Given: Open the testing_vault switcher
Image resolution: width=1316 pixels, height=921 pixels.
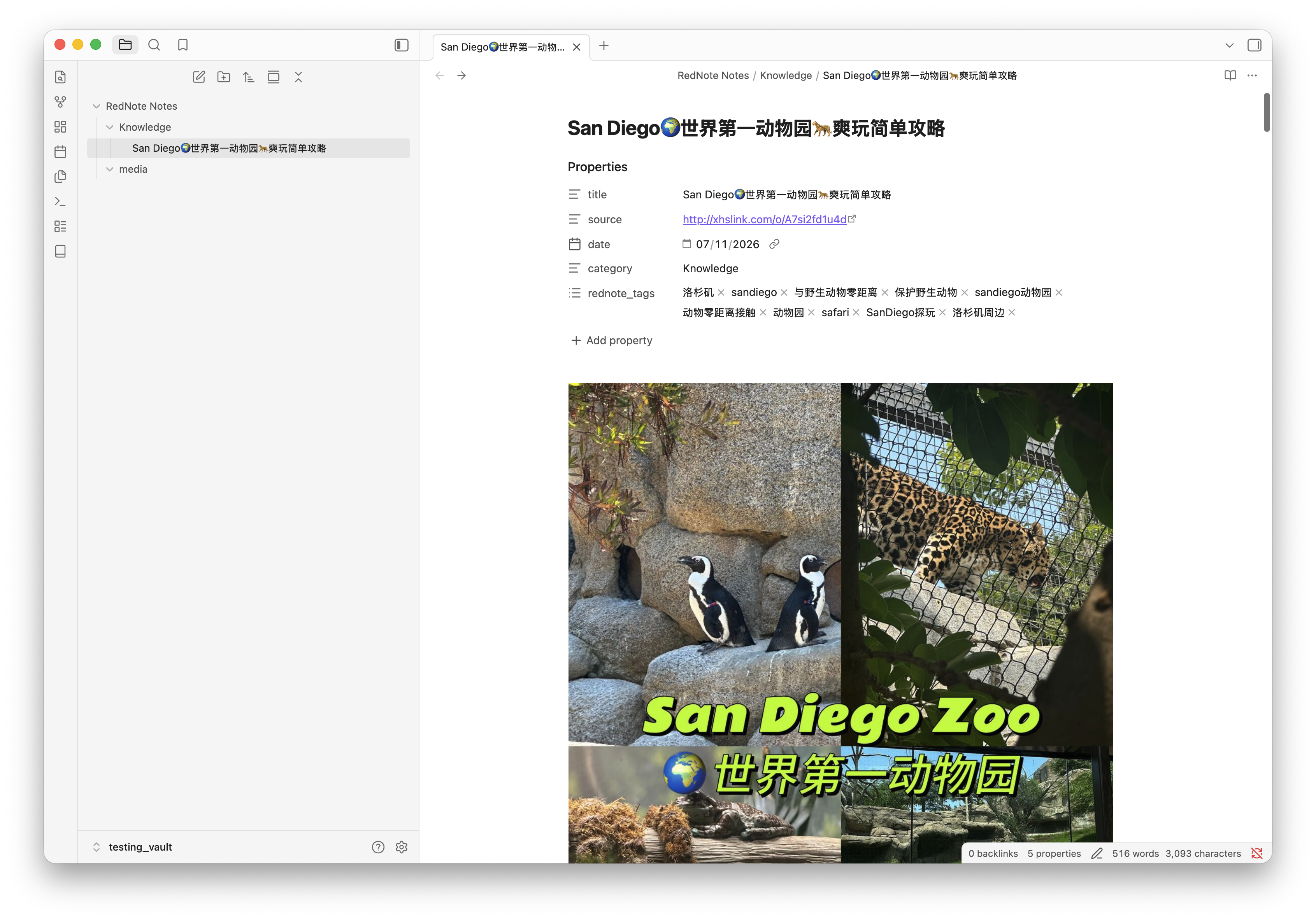Looking at the screenshot, I should (x=133, y=847).
